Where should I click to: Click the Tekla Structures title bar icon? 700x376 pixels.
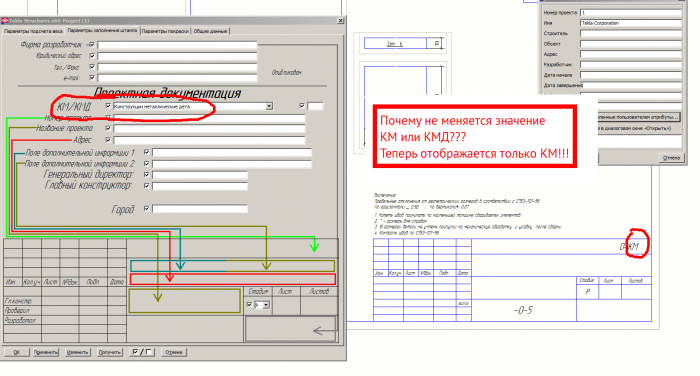pyautogui.click(x=4, y=21)
